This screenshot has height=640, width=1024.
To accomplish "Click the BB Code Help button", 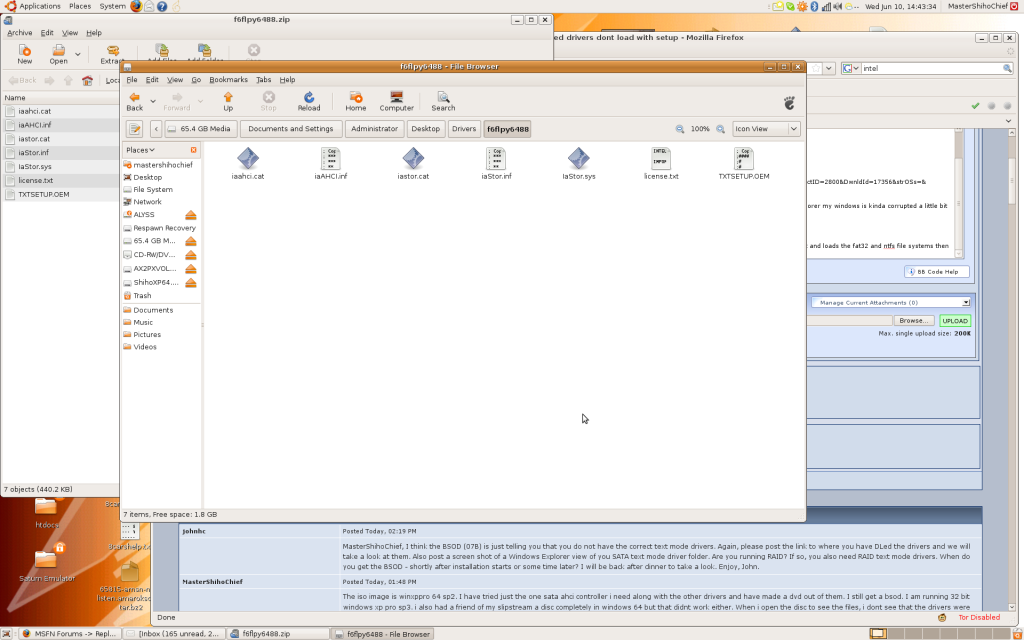I will pyautogui.click(x=936, y=271).
